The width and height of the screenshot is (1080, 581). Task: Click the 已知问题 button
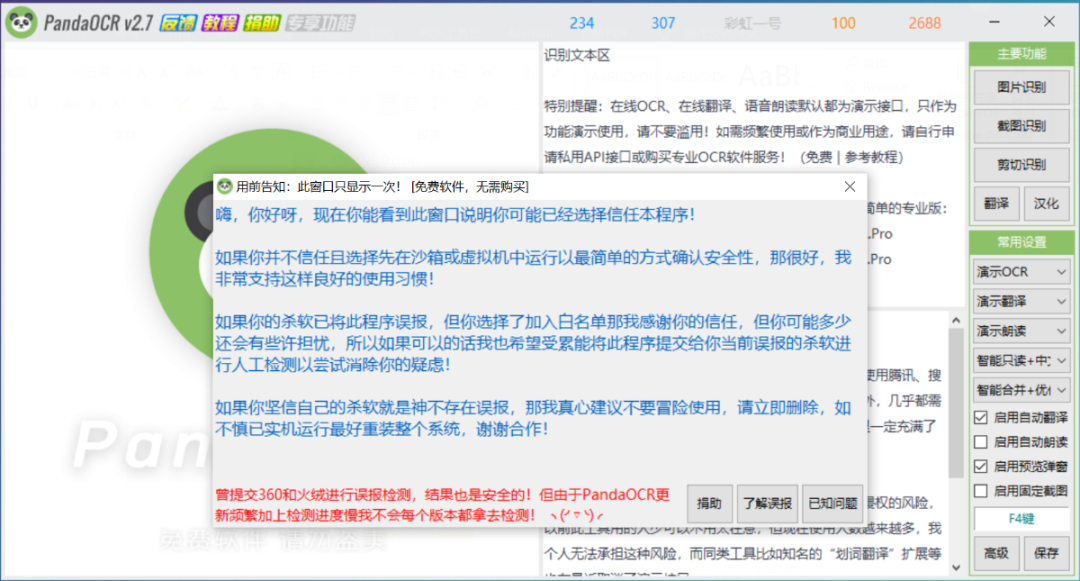pos(833,503)
